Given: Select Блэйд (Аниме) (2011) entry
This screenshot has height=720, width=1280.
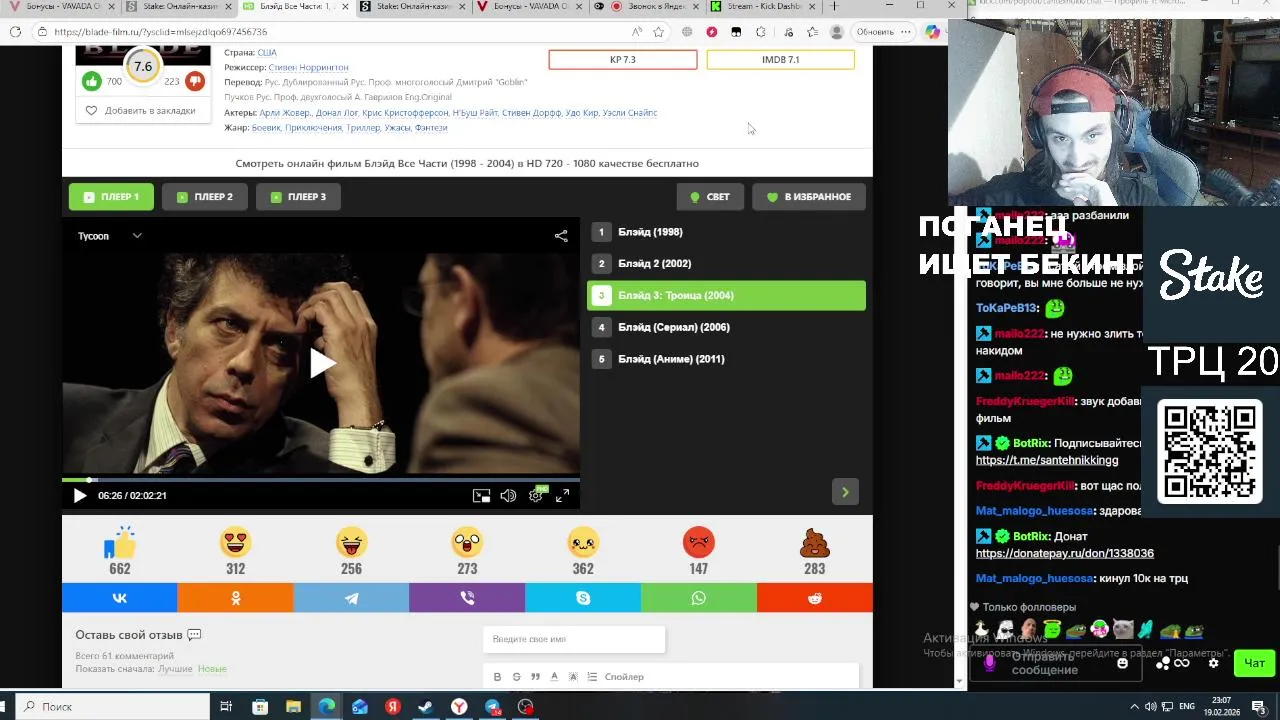Looking at the screenshot, I should [x=726, y=359].
